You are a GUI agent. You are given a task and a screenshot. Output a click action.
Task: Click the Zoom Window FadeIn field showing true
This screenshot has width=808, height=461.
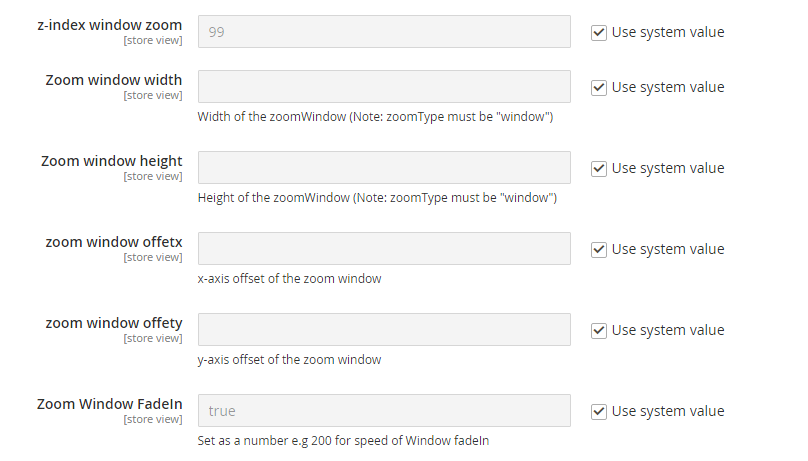pyautogui.click(x=384, y=411)
